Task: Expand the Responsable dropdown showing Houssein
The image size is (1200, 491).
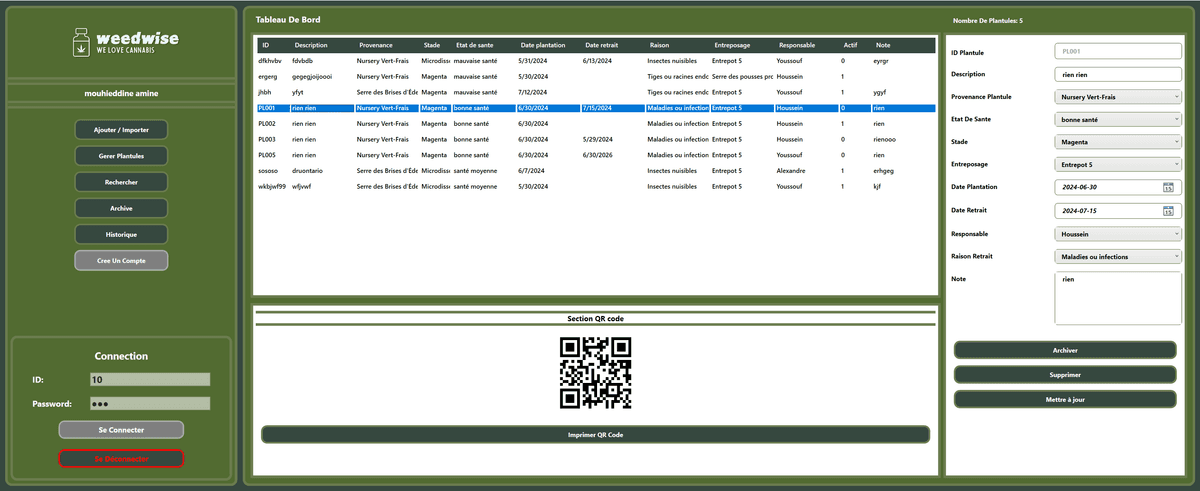Action: click(1118, 234)
